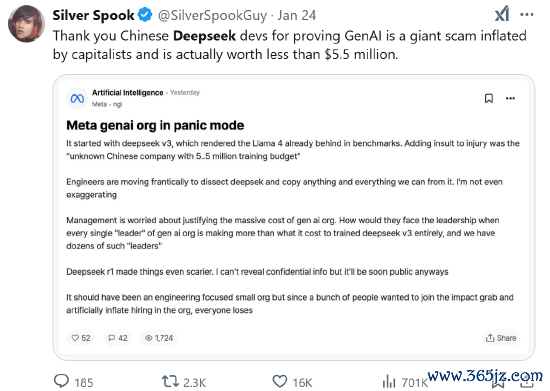Click the Grok xI icon
Screen dimensions: 550x391
click(502, 15)
